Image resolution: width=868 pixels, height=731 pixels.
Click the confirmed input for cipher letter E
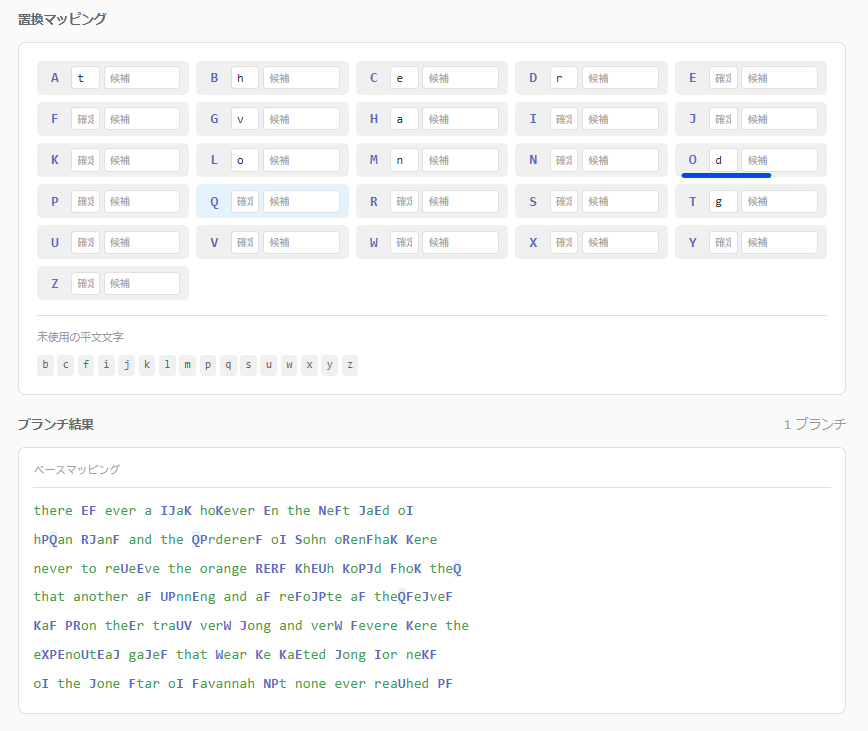[x=723, y=78]
